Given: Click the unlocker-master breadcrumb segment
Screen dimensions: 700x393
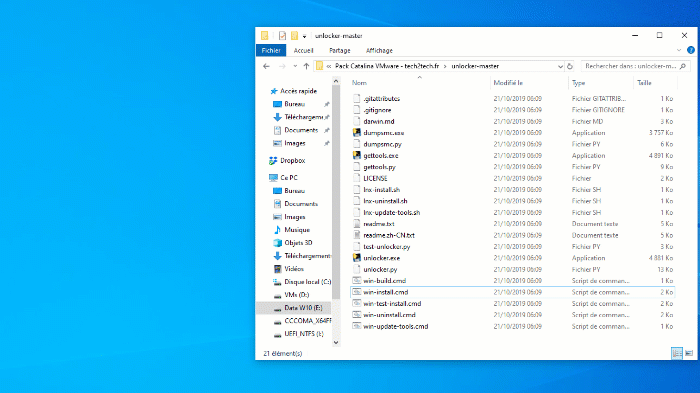Looking at the screenshot, I should [475, 66].
